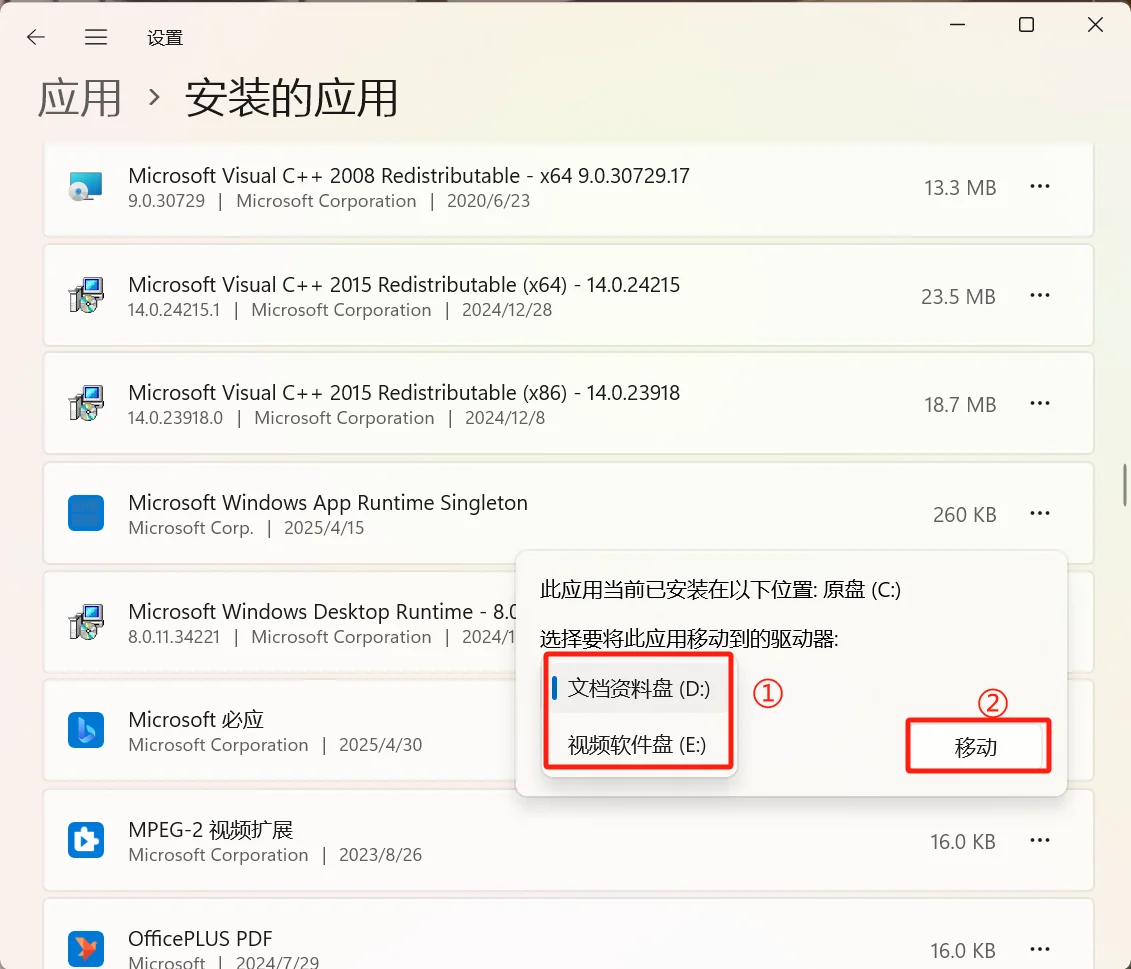Click the 应用 breadcrumb link

click(x=79, y=97)
